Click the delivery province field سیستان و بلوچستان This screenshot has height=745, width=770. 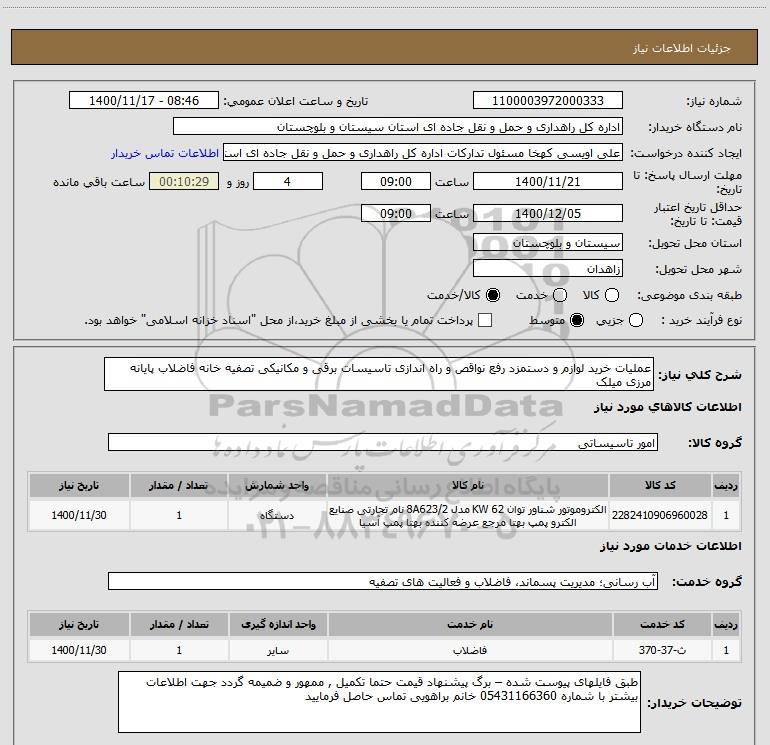(x=548, y=242)
